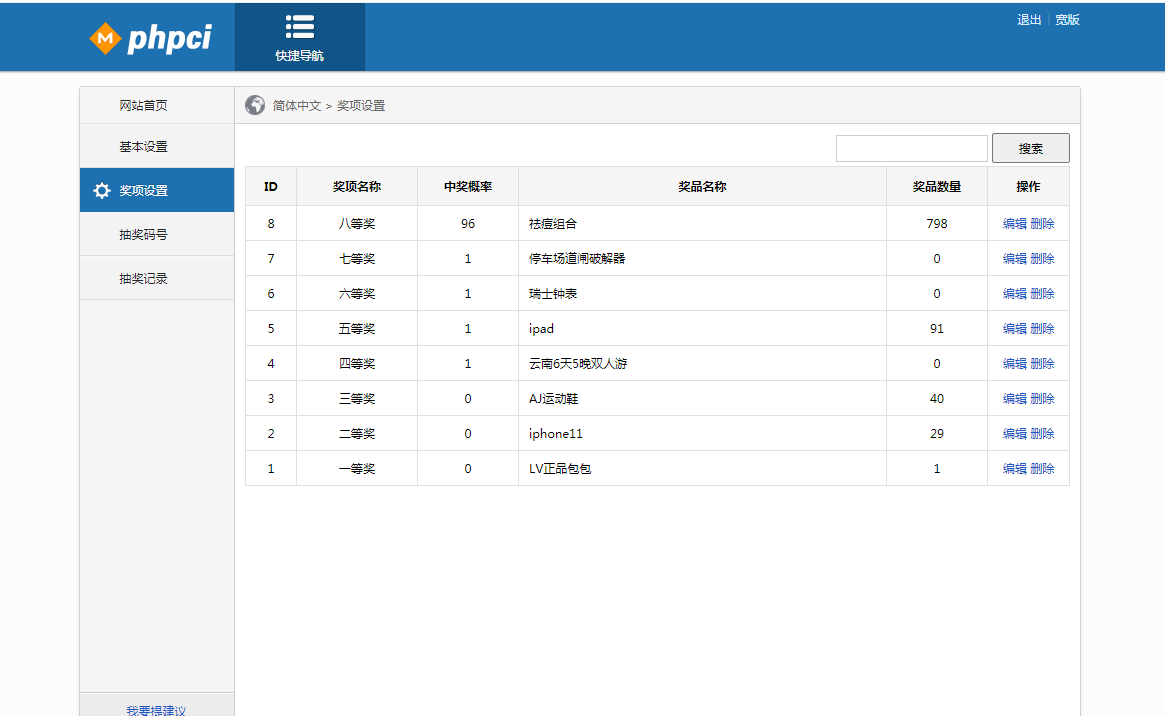Open 网站首页 in the sidebar
The width and height of the screenshot is (1165, 716).
pos(147,104)
